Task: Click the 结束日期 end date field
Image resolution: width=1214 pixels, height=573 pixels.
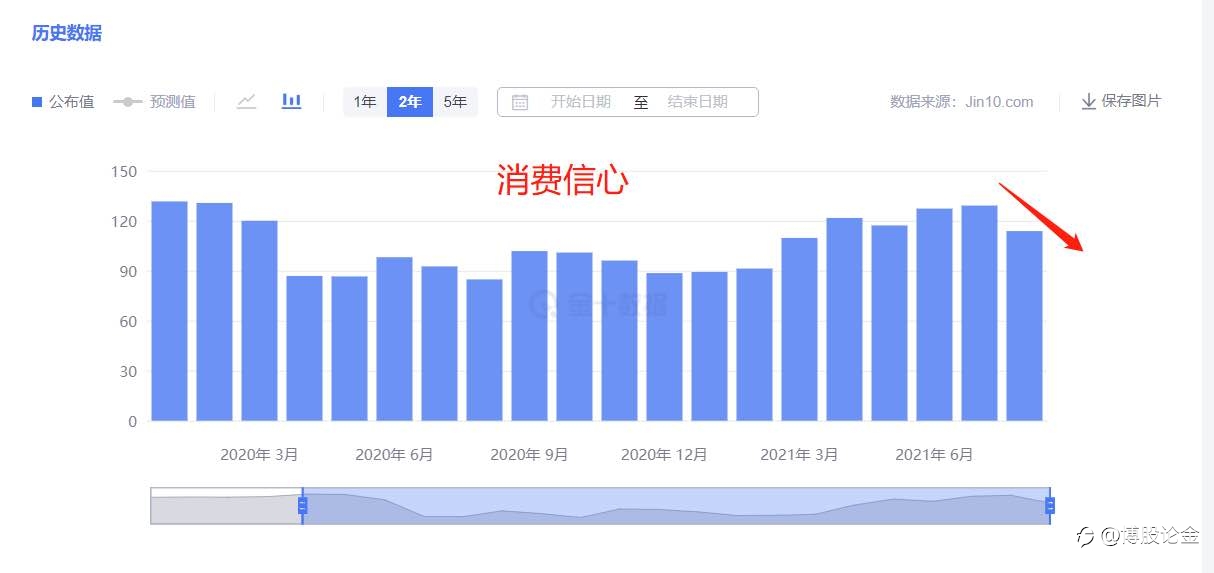Action: (x=698, y=102)
